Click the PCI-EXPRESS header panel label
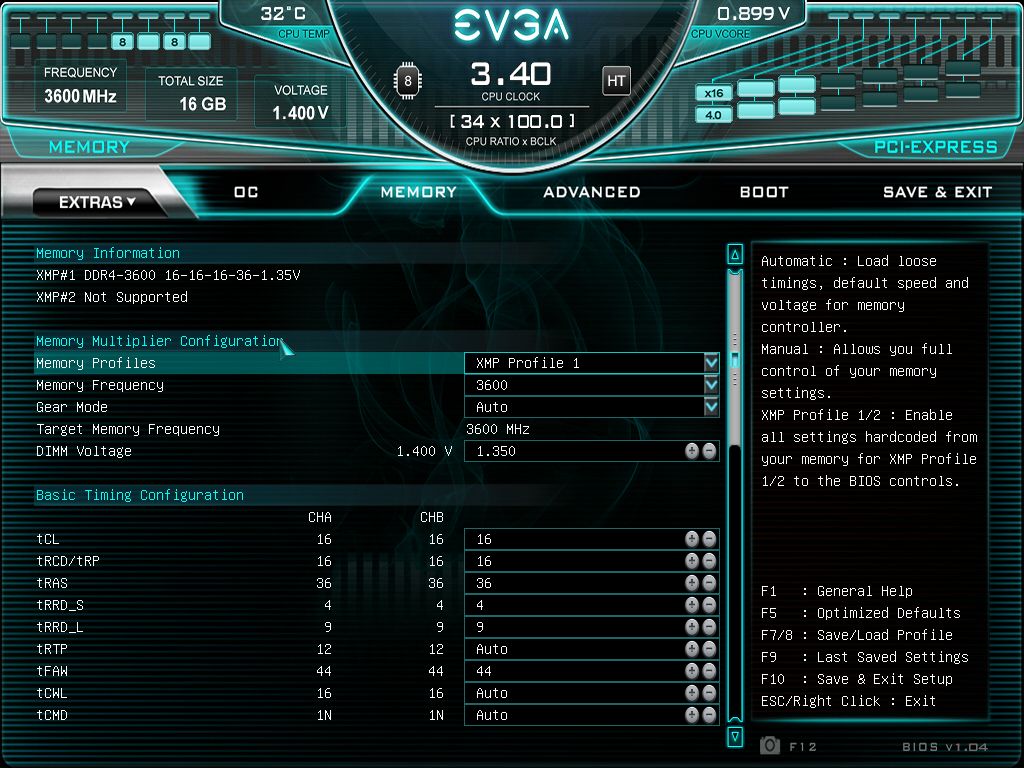Viewport: 1024px width, 768px height. [x=936, y=147]
